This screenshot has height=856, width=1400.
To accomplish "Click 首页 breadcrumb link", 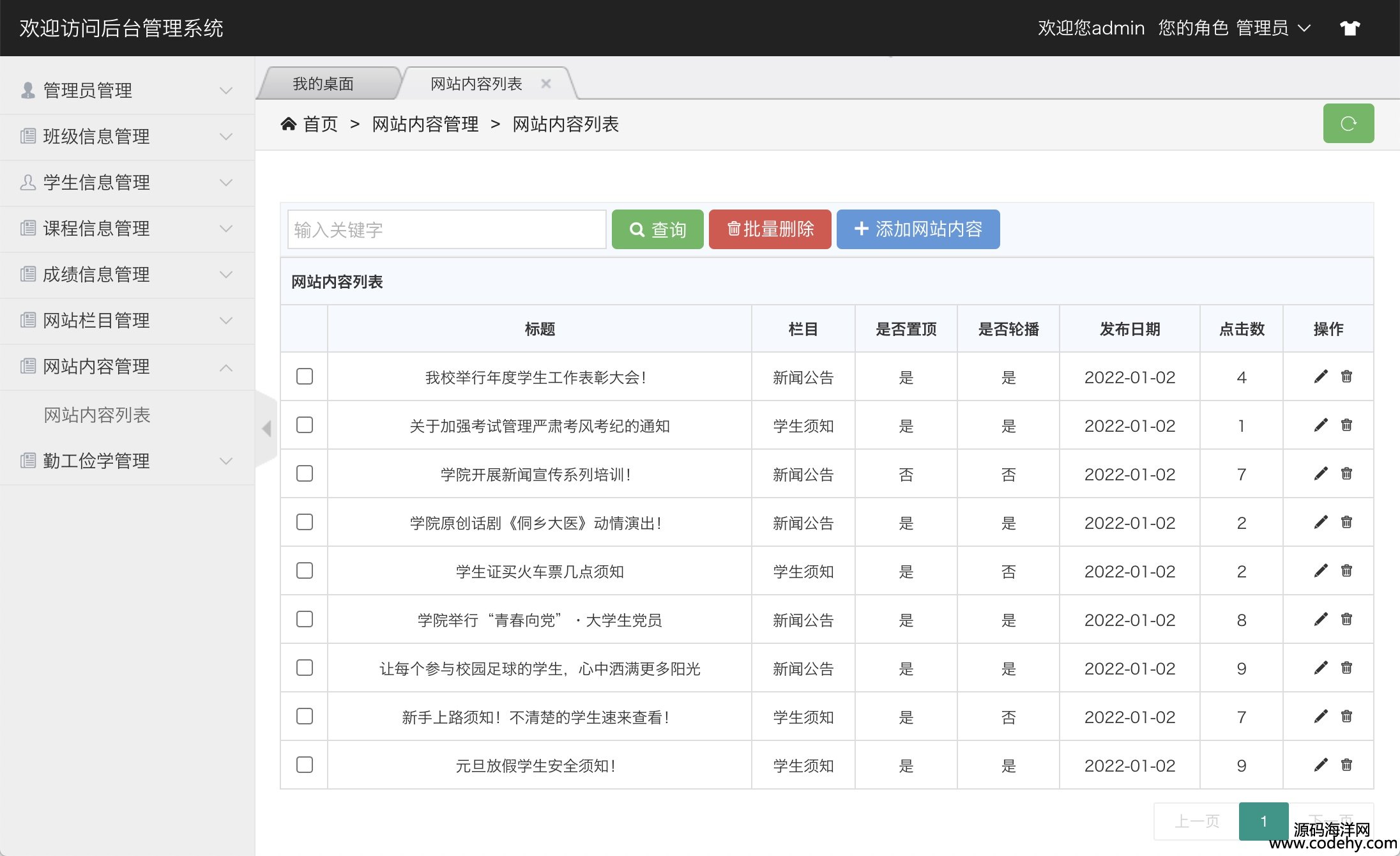I will [x=321, y=124].
